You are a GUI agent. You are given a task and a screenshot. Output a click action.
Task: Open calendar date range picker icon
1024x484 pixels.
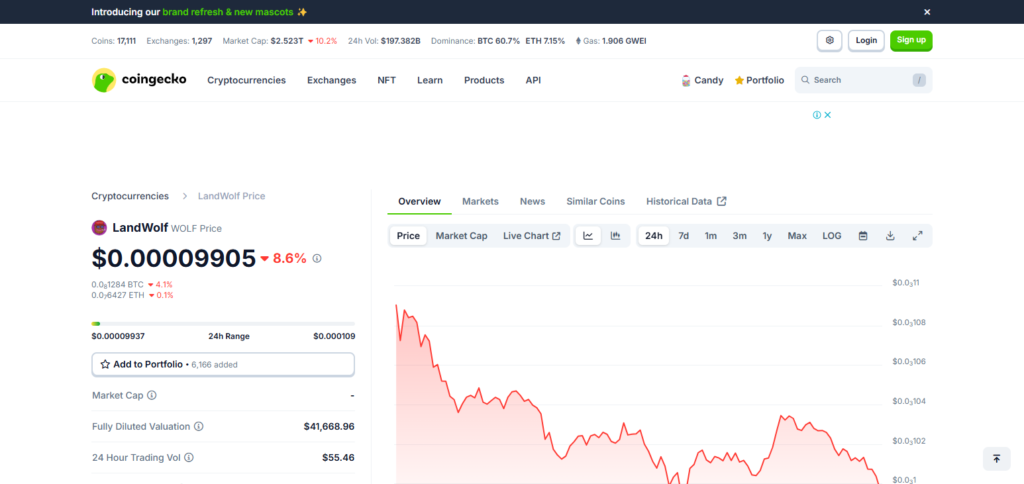[863, 236]
